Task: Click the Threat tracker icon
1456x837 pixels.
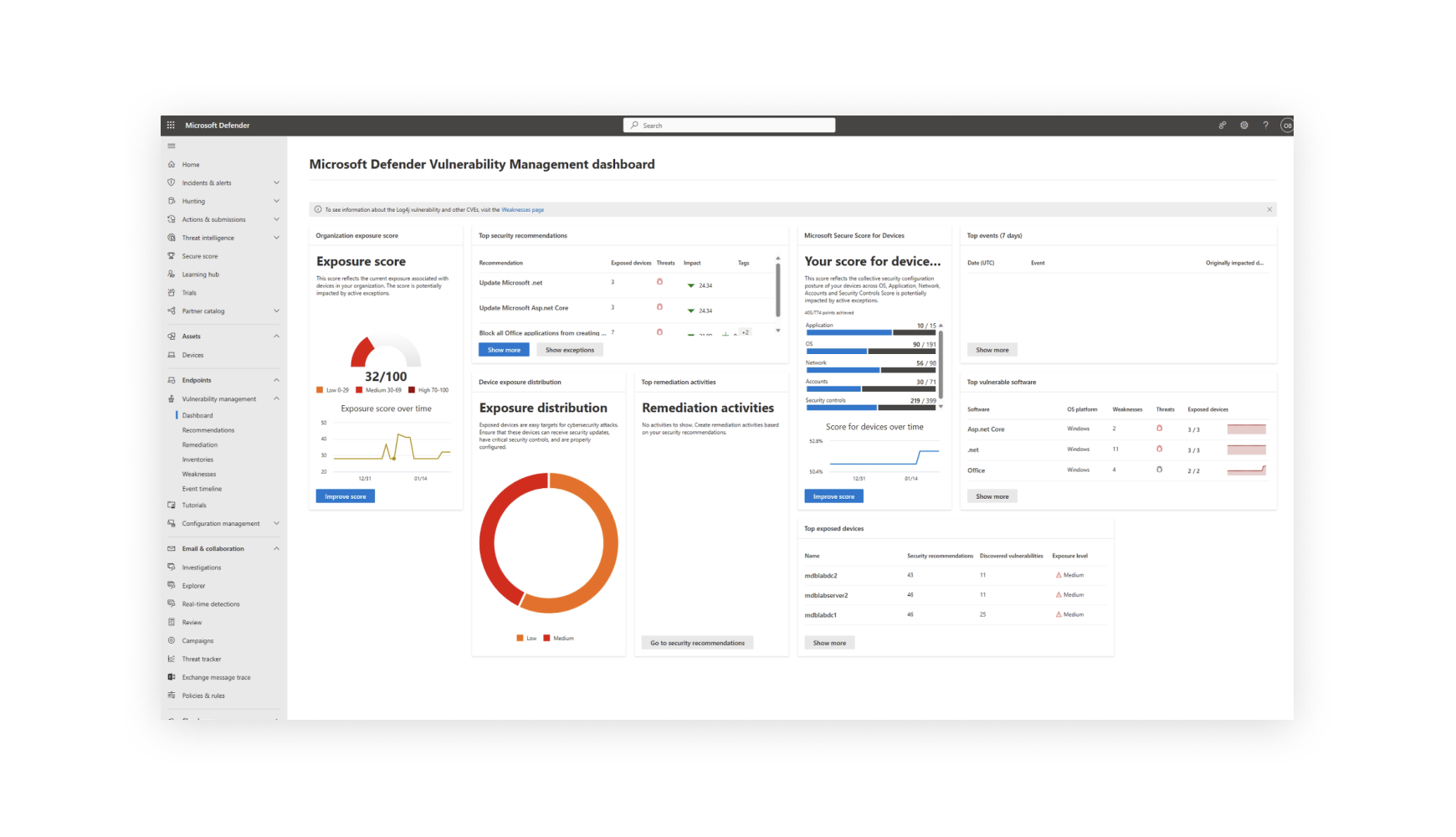Action: pyautogui.click(x=172, y=660)
